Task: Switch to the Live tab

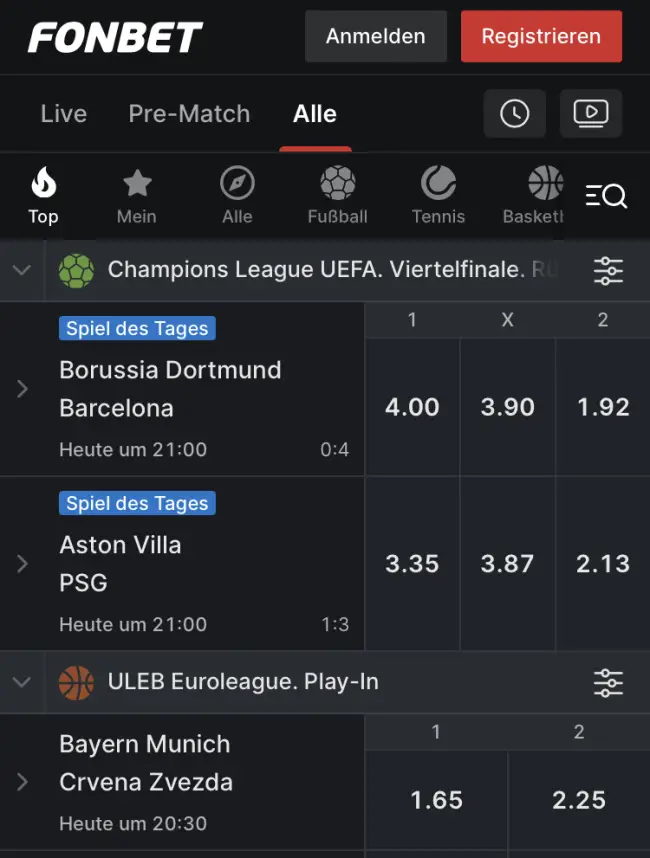Action: click(64, 114)
